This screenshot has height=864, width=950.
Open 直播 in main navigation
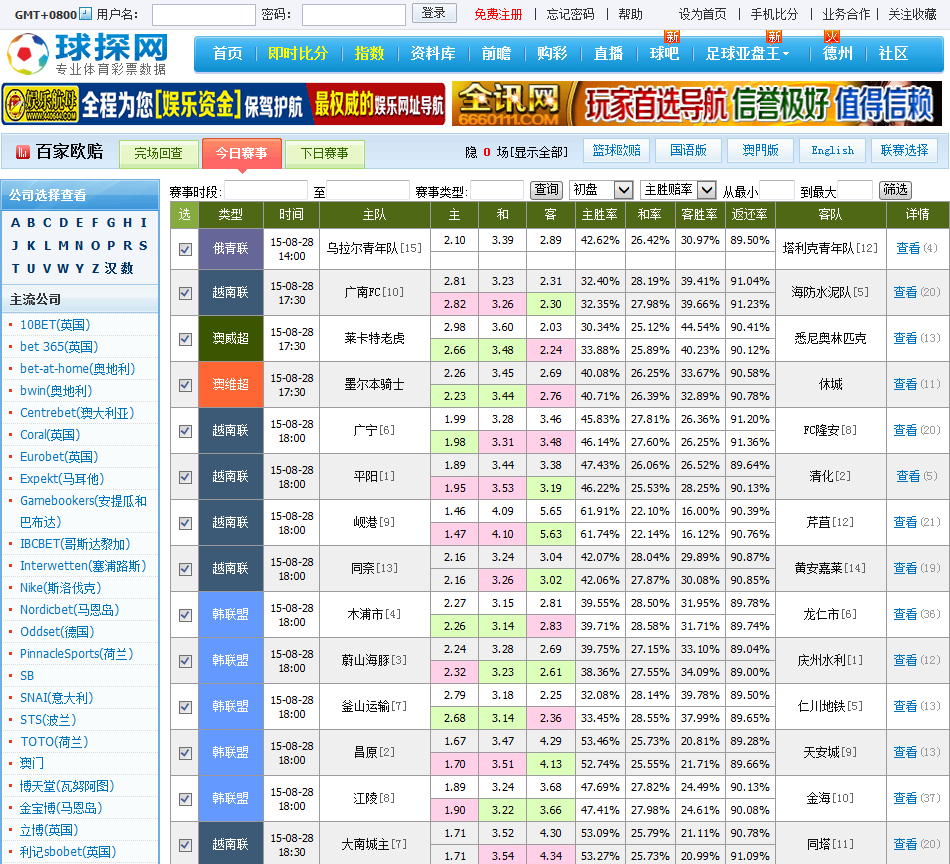pos(608,54)
